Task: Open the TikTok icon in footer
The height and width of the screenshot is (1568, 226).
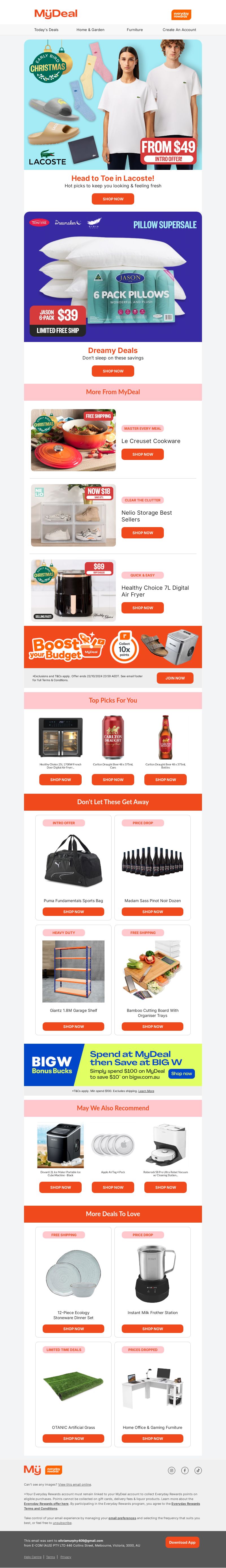Action: click(x=198, y=1470)
